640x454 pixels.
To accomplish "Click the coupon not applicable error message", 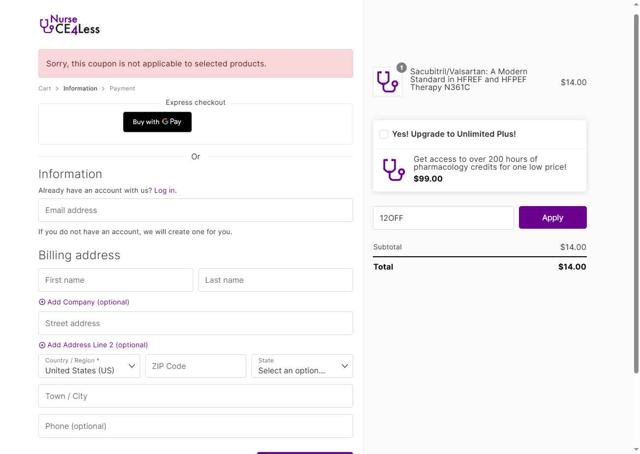I will 196,64.
